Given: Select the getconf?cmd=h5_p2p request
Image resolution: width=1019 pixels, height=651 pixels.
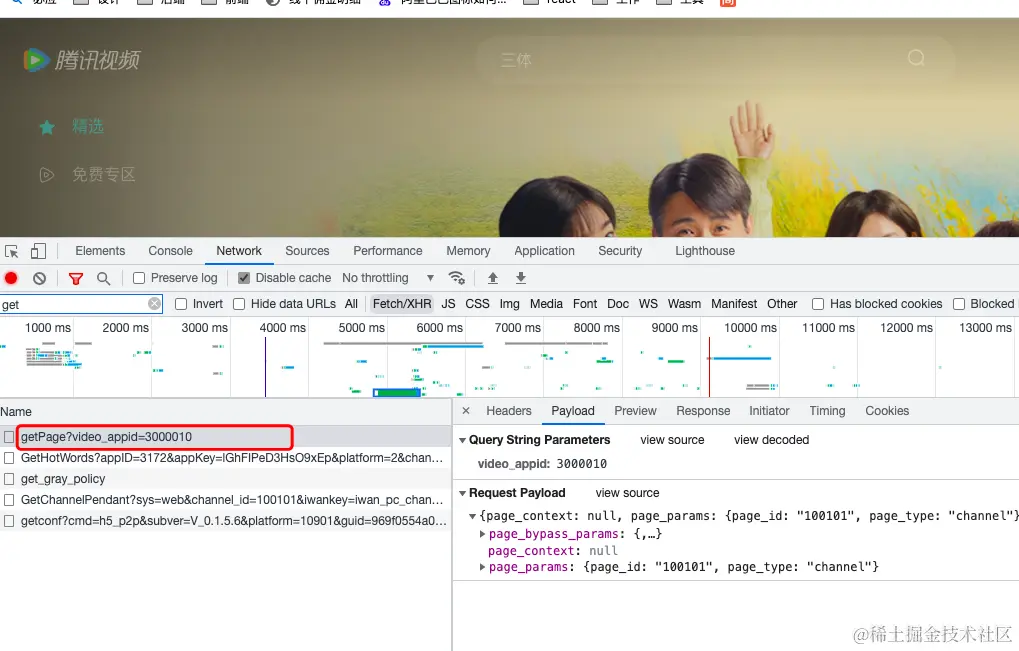Looking at the screenshot, I should tap(226, 521).
